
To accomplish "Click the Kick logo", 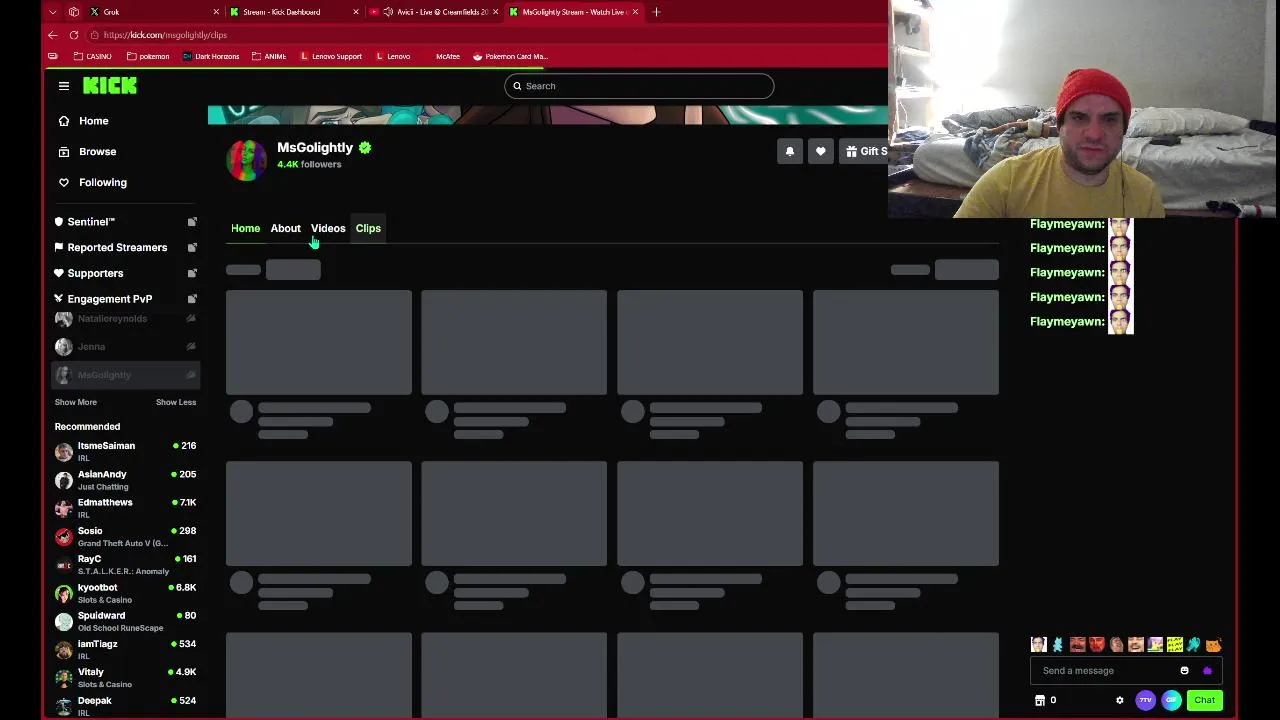I will (x=110, y=86).
